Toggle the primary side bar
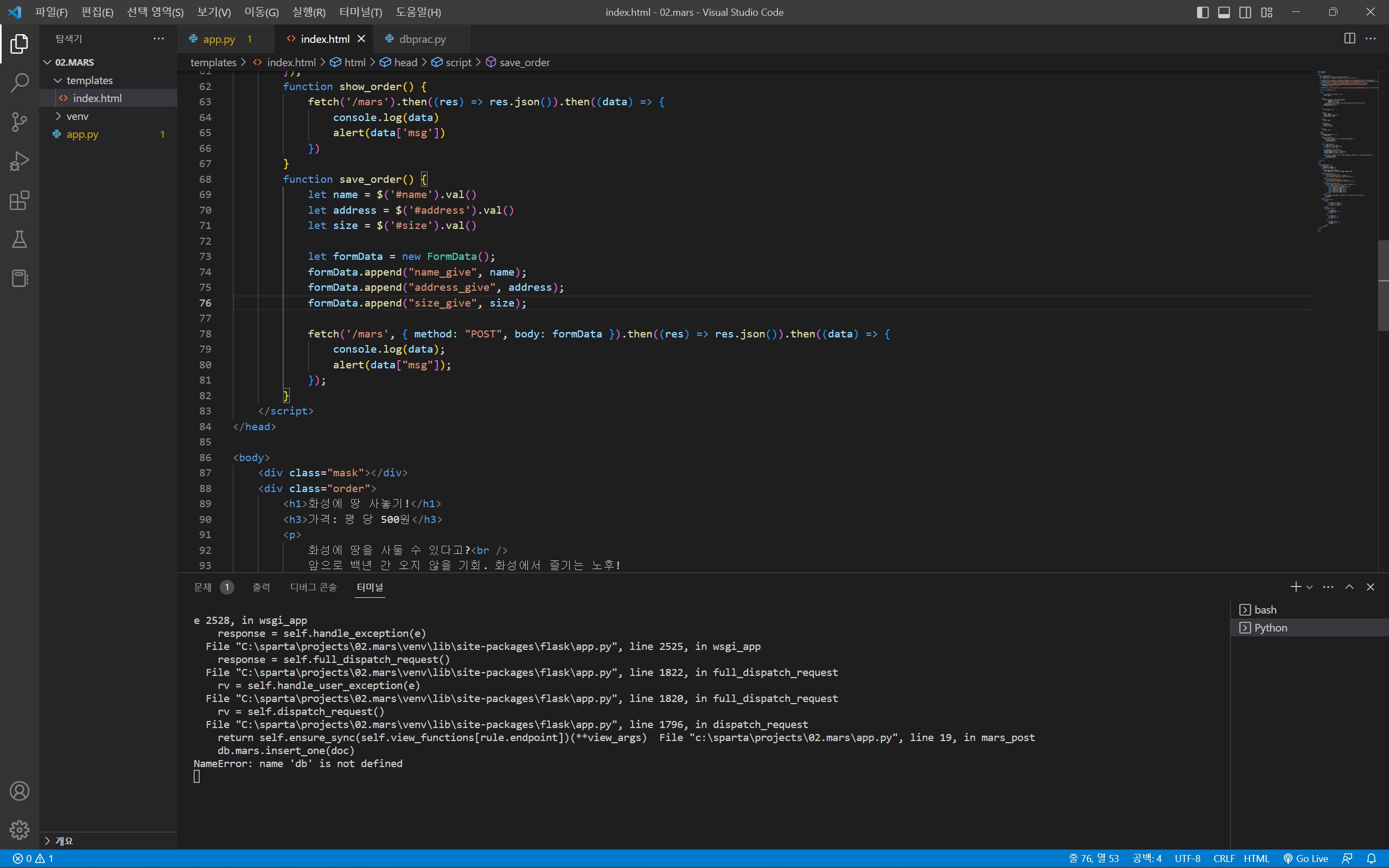Image resolution: width=1389 pixels, height=868 pixels. tap(1202, 12)
